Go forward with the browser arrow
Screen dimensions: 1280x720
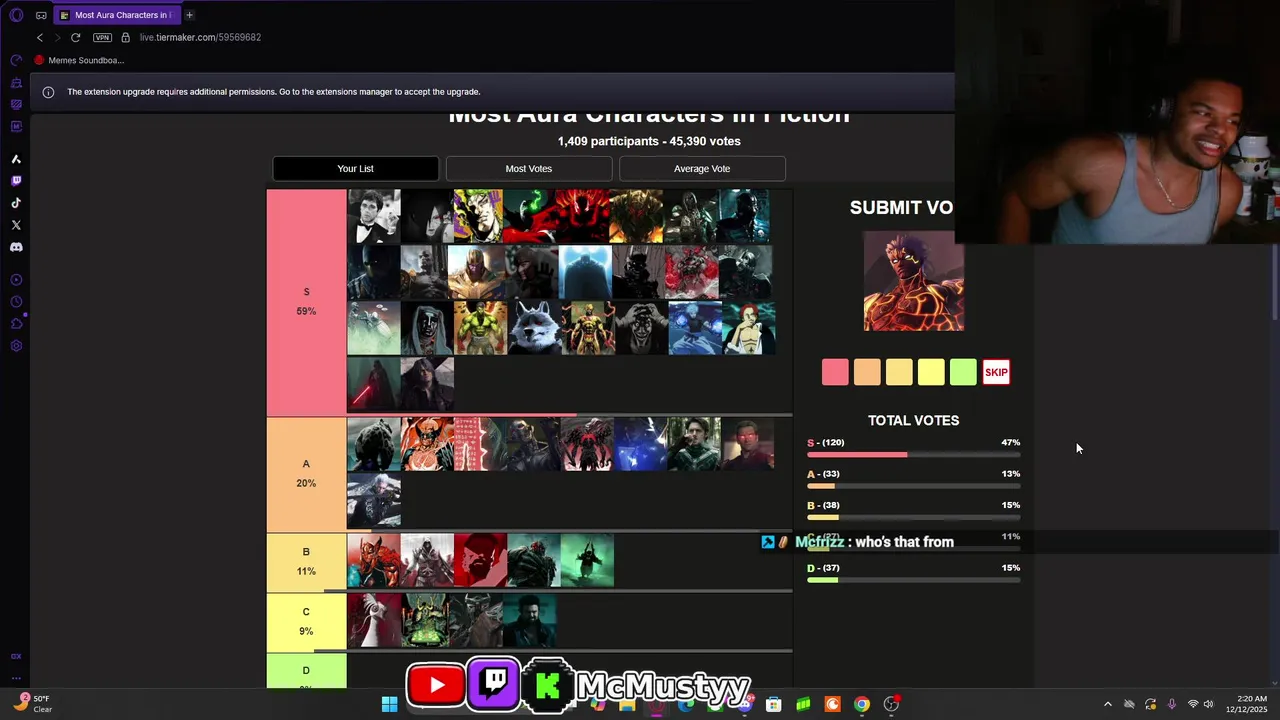57,37
